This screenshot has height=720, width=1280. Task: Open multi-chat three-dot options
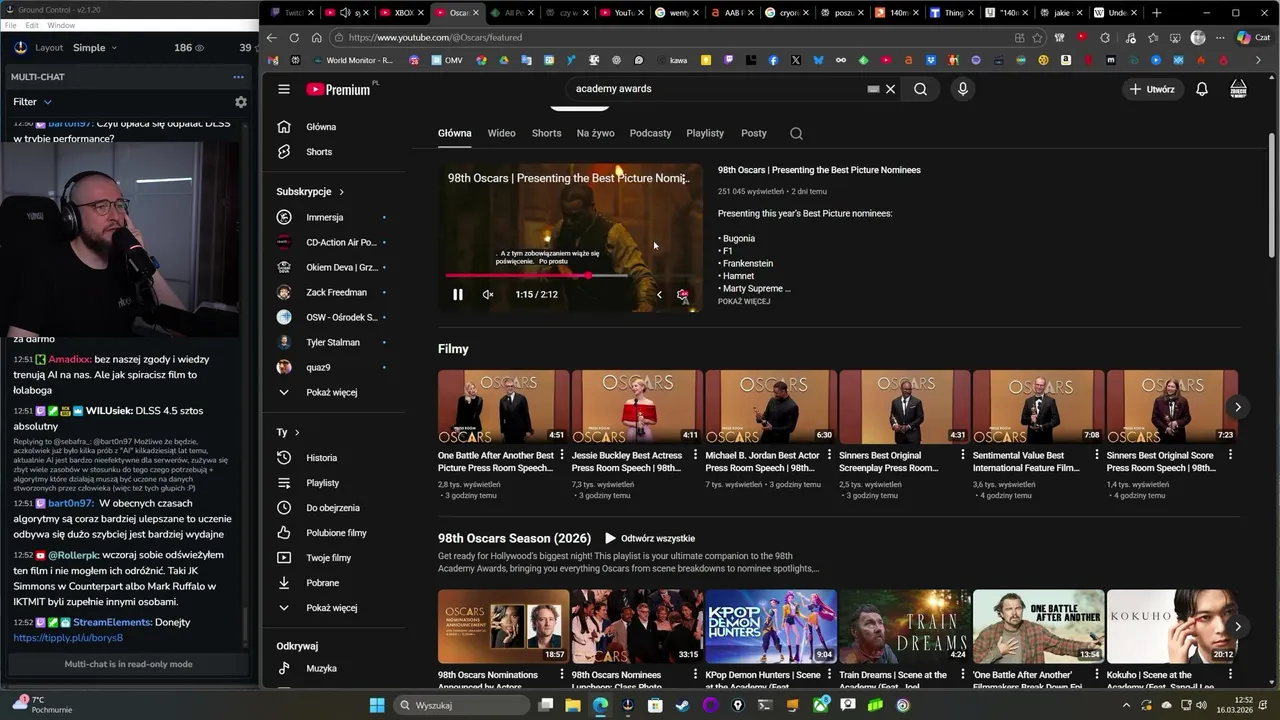(x=238, y=77)
